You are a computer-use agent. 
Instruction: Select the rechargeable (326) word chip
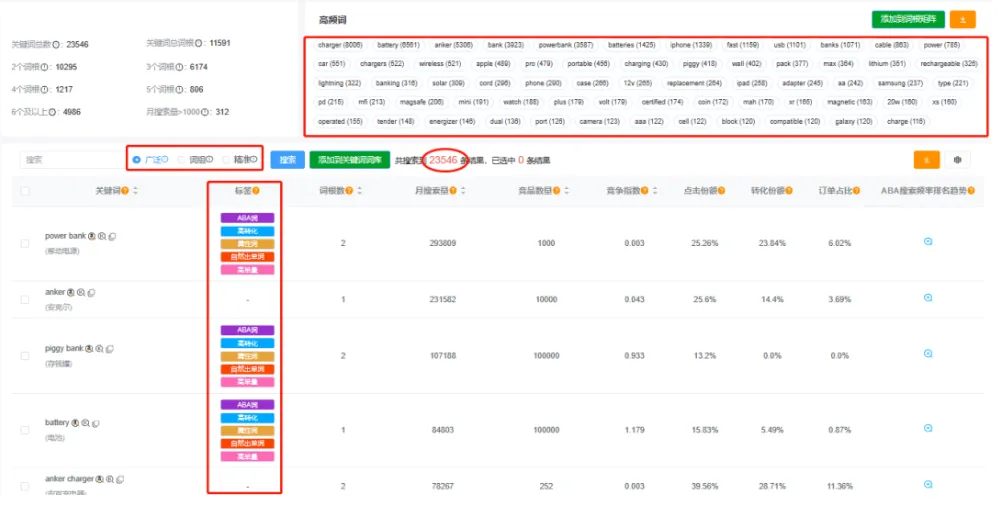click(x=949, y=64)
